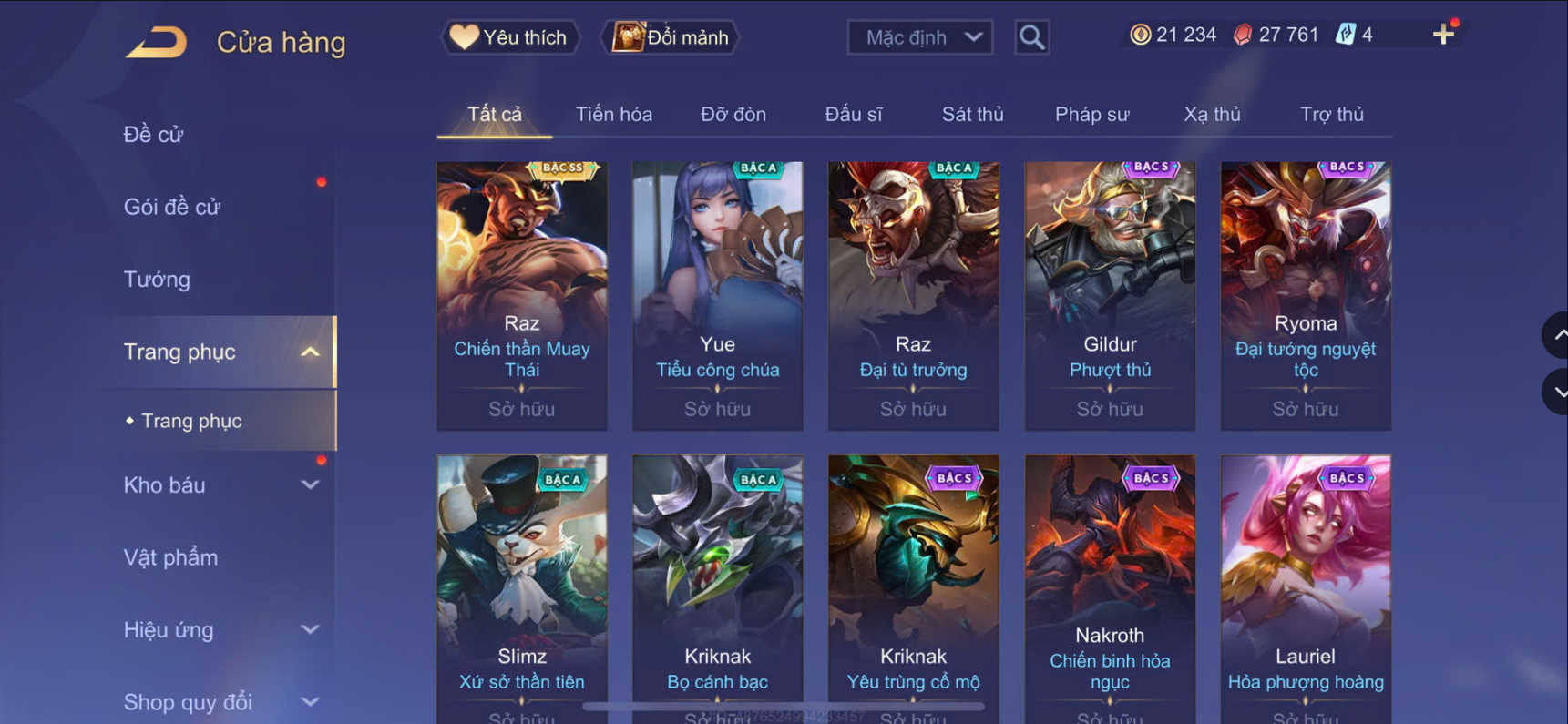The width and height of the screenshot is (1568, 724).
Task: Select Yue Tiểu công chúa skin card
Action: coord(718,295)
